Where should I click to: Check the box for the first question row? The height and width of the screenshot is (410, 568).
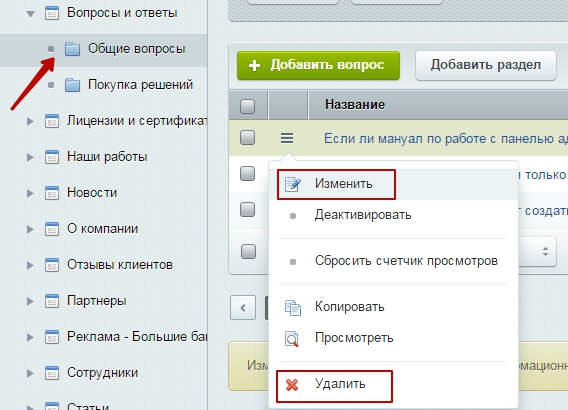point(247,138)
